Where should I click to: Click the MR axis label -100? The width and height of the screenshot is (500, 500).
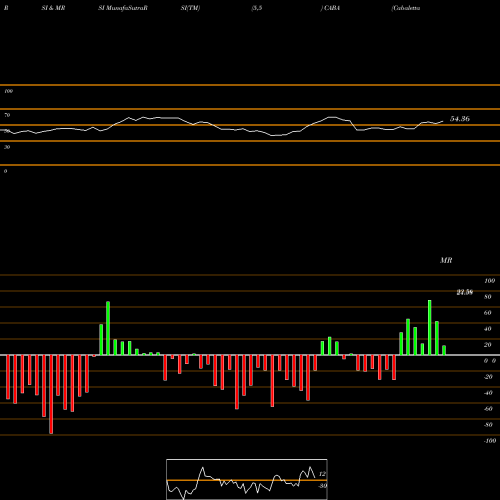click(489, 441)
